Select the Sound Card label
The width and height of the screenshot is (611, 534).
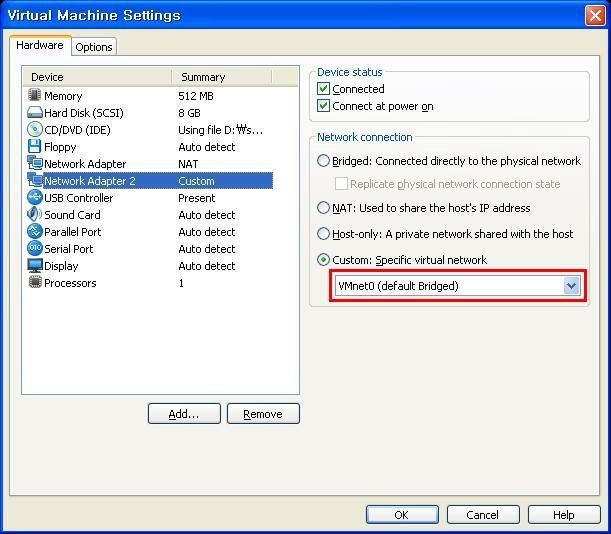point(72,215)
